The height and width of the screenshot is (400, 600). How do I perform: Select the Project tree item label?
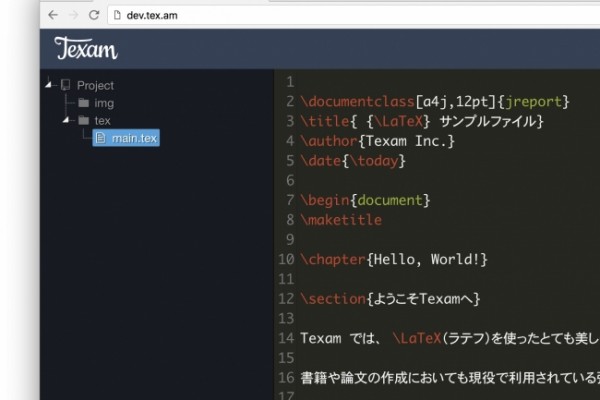(x=95, y=85)
